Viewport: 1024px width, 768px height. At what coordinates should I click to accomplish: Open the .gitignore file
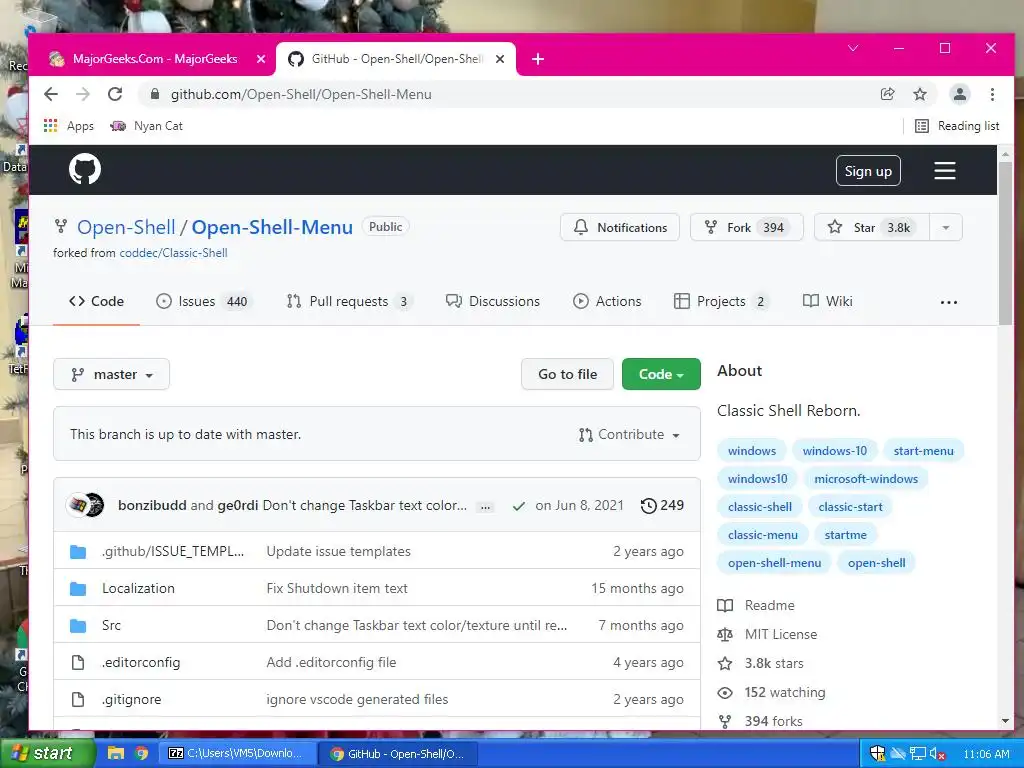(x=131, y=699)
